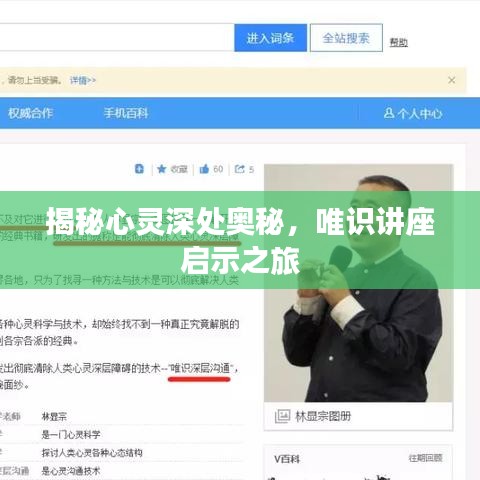
Task: Open the 往期回顾 link
Action: click(426, 458)
